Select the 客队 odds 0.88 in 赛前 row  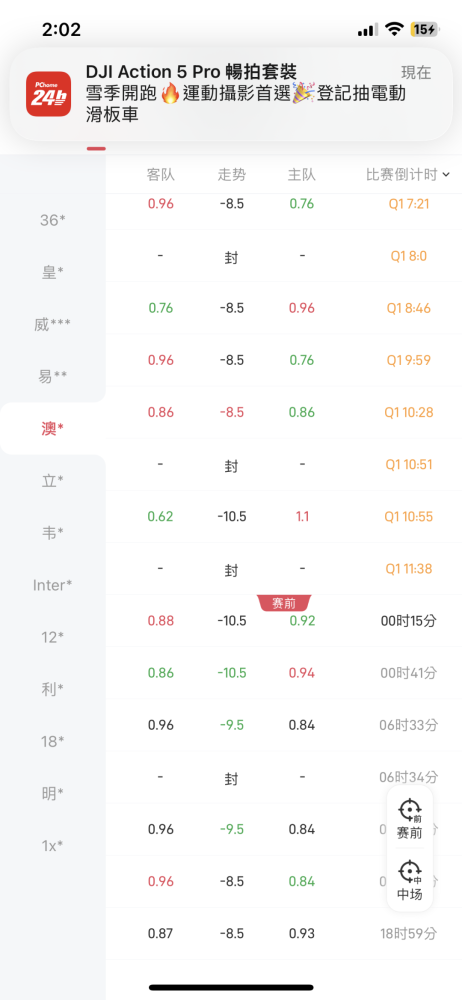[x=161, y=621]
